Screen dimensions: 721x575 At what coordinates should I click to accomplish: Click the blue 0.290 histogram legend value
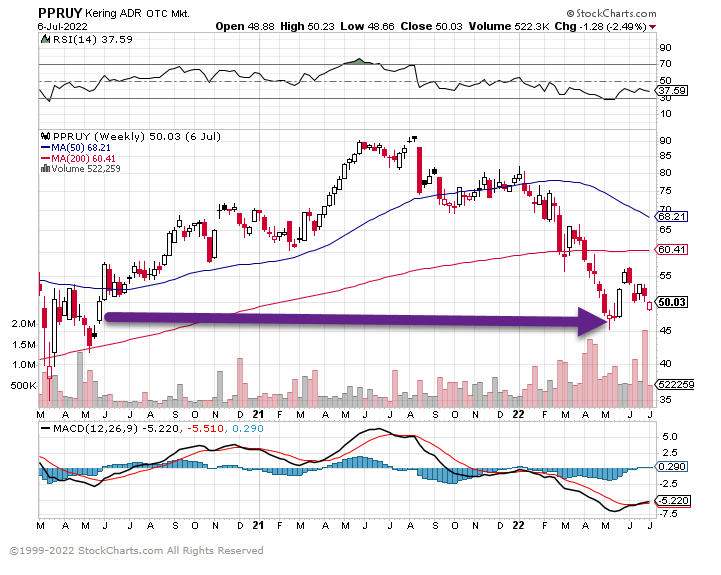[247, 429]
